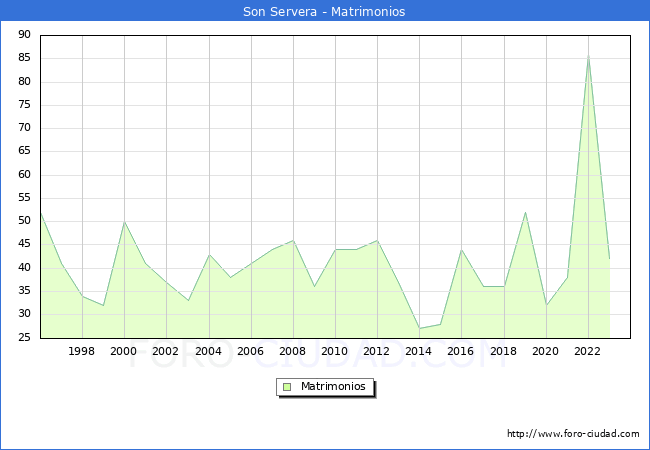Click the chart title Son Servera - Matrimonios

pyautogui.click(x=324, y=12)
